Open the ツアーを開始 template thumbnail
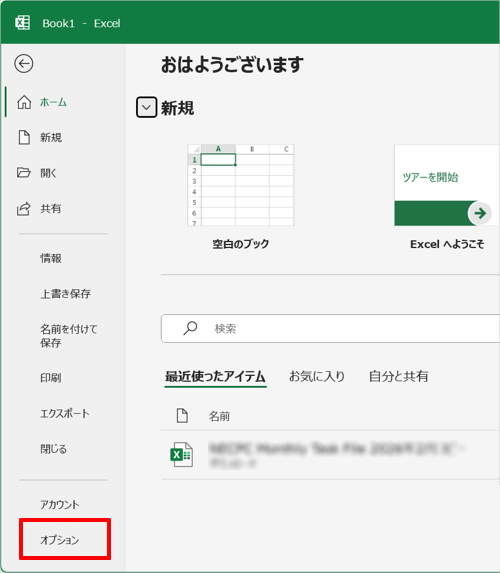This screenshot has height=573, width=500. tap(447, 185)
